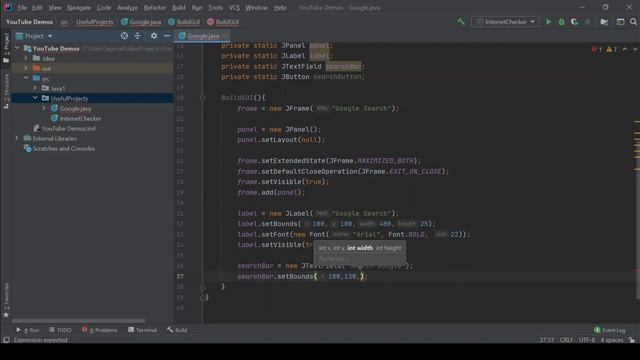Click CRLF line separator in status bar

[x=567, y=340]
